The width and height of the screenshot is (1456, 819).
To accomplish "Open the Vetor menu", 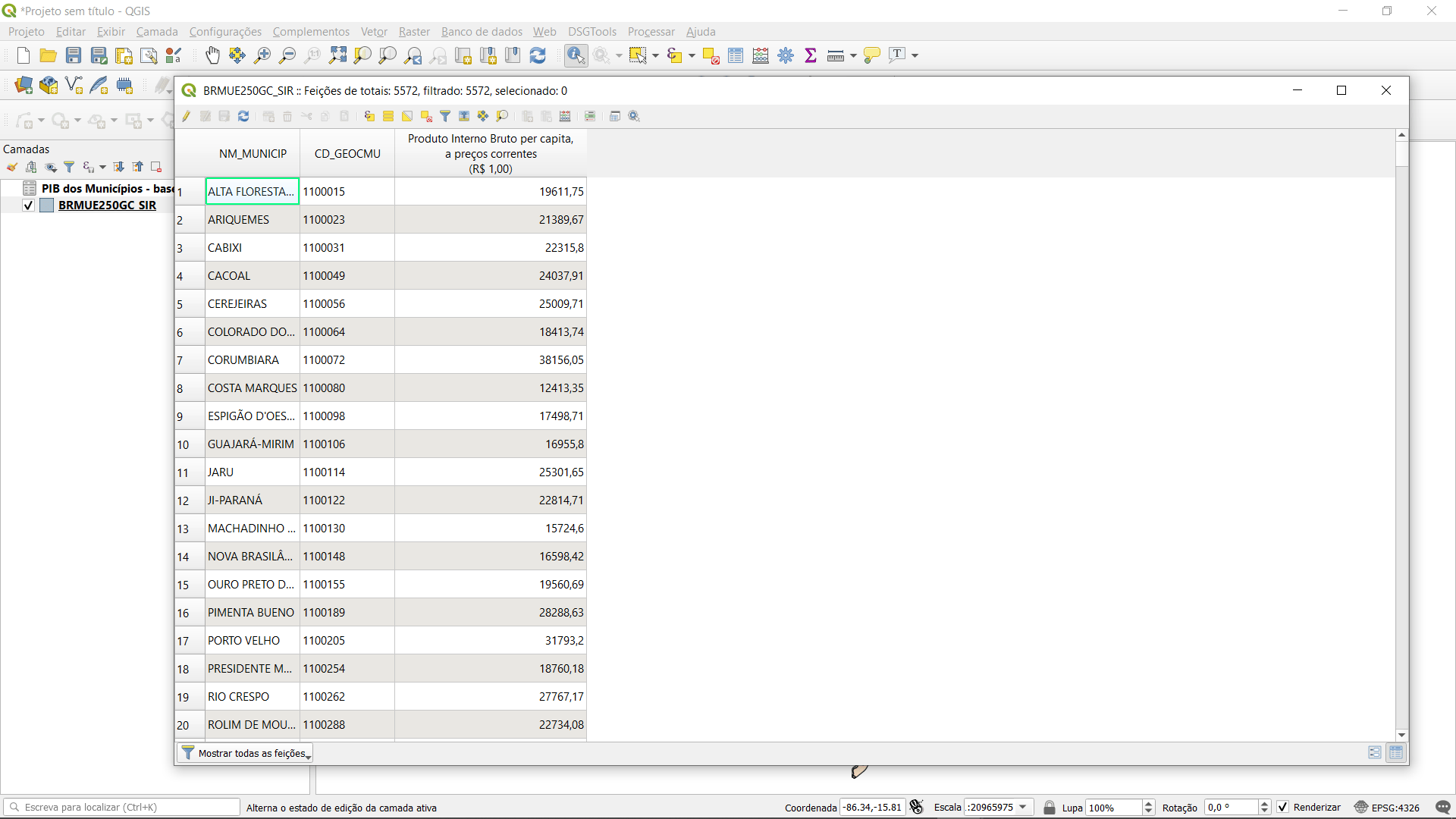I will [x=374, y=32].
